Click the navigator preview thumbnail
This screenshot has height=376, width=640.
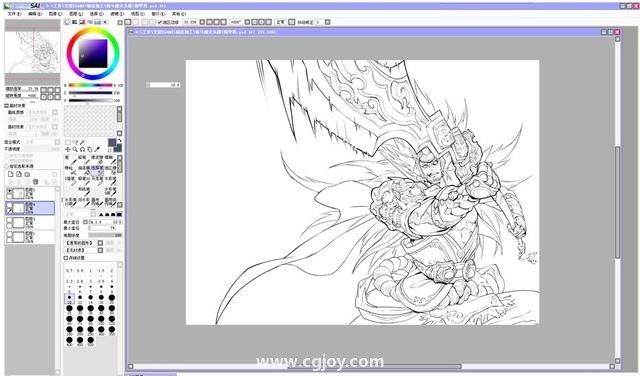pos(32,52)
